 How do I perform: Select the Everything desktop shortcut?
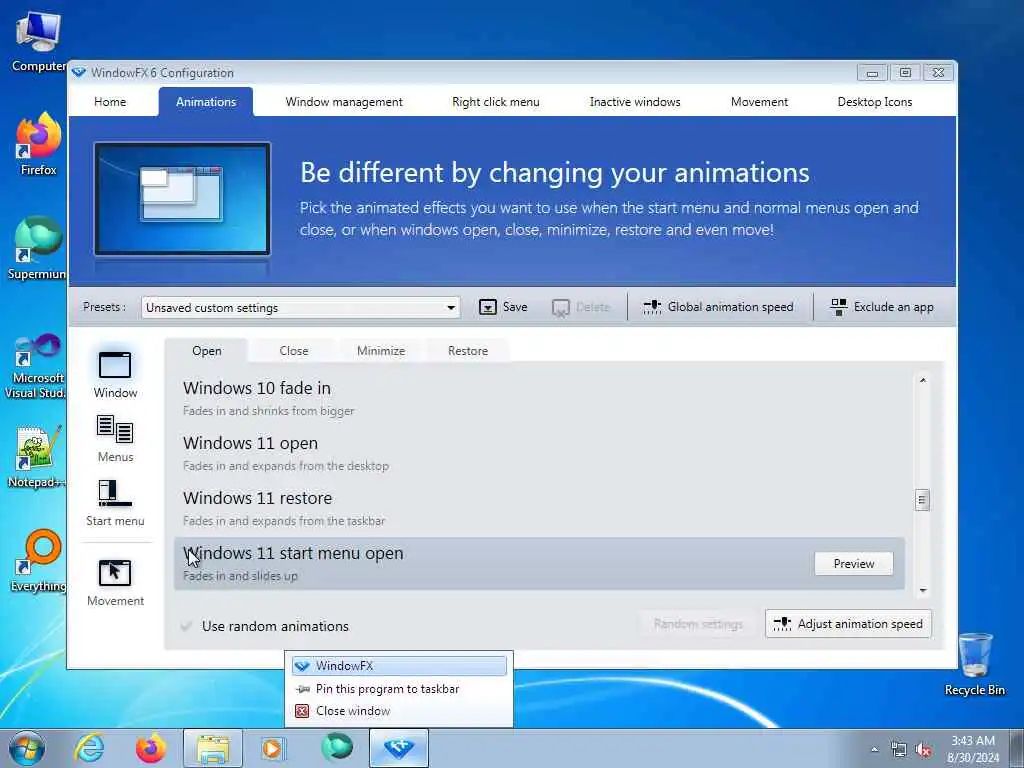(x=38, y=560)
